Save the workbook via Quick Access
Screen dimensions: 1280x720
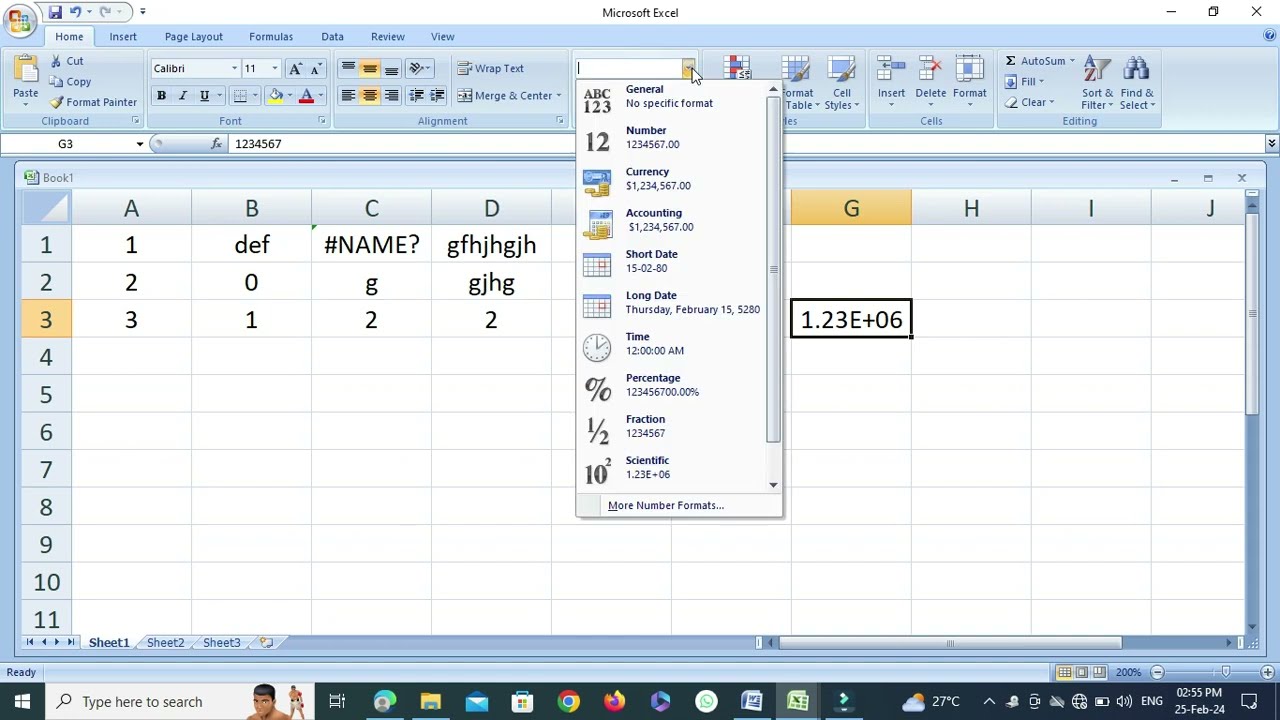[x=55, y=12]
